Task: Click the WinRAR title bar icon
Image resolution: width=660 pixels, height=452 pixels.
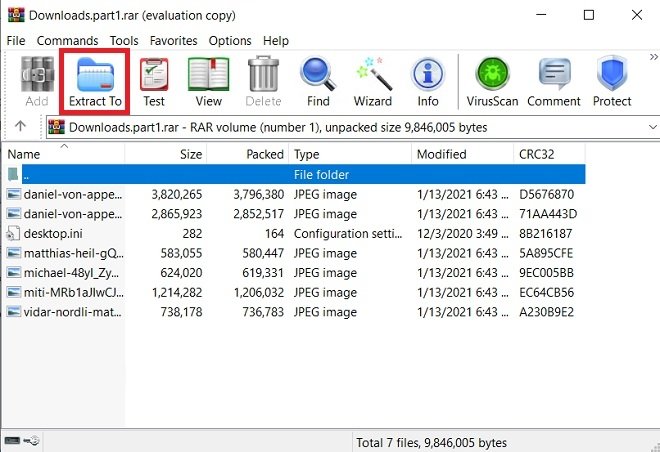Action: [16, 15]
